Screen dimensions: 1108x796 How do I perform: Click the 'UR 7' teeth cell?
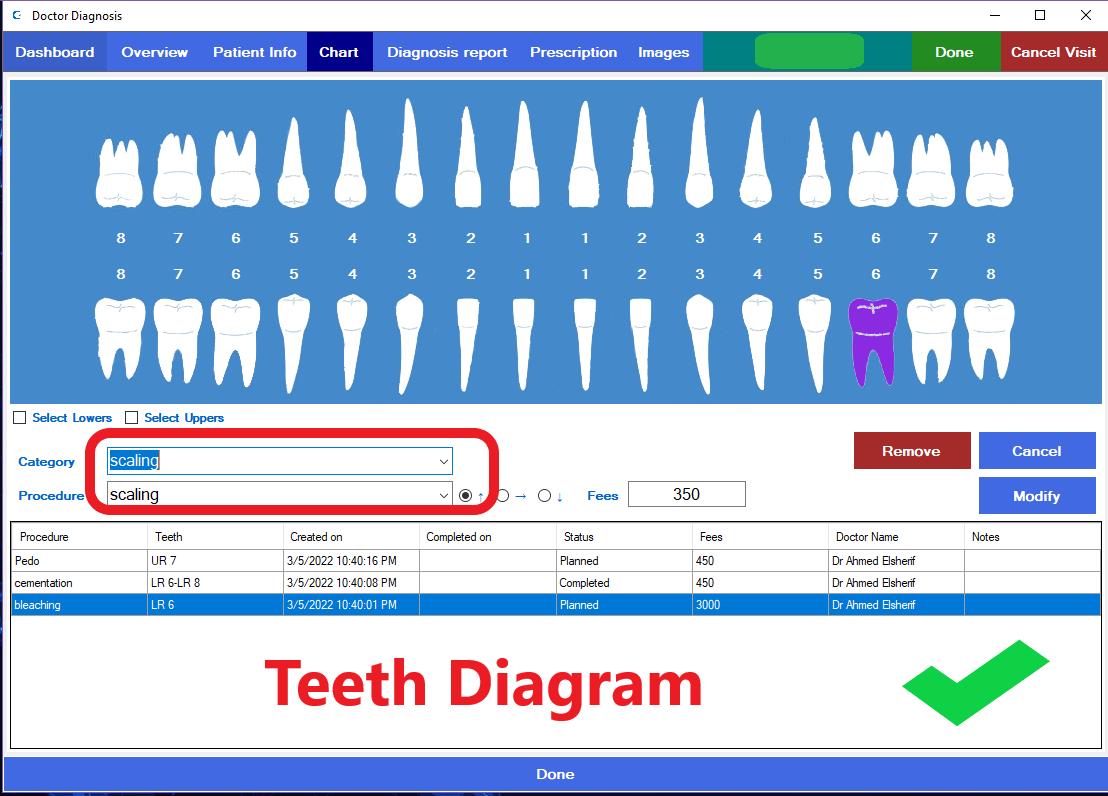tap(215, 561)
